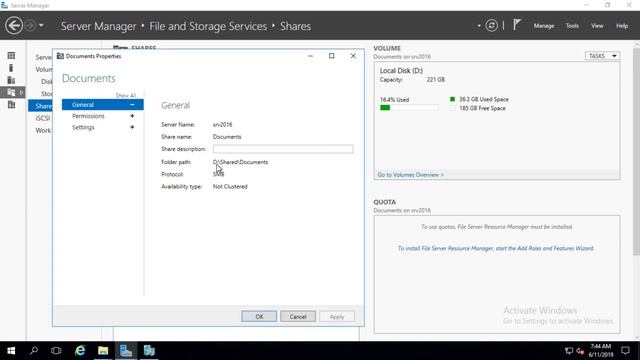The width and height of the screenshot is (640, 360).
Task: Select Shares in the navigation pane
Action: click(40, 106)
